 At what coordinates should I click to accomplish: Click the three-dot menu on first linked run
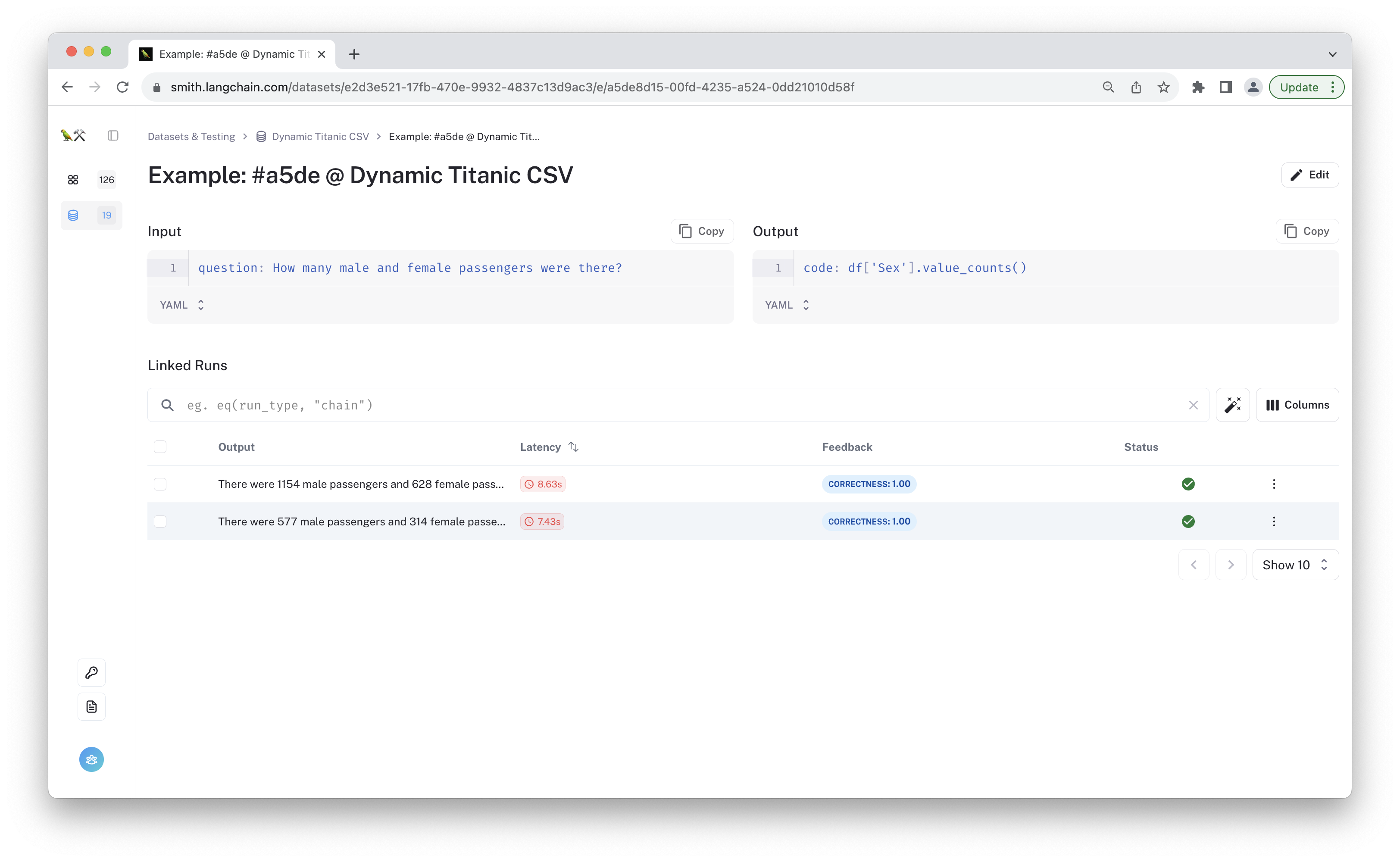point(1274,484)
